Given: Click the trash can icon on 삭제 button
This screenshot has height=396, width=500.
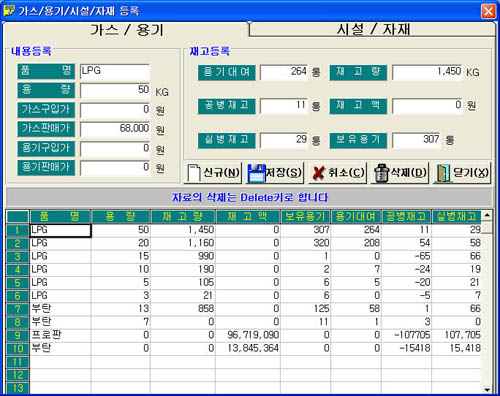Looking at the screenshot, I should pyautogui.click(x=381, y=173).
